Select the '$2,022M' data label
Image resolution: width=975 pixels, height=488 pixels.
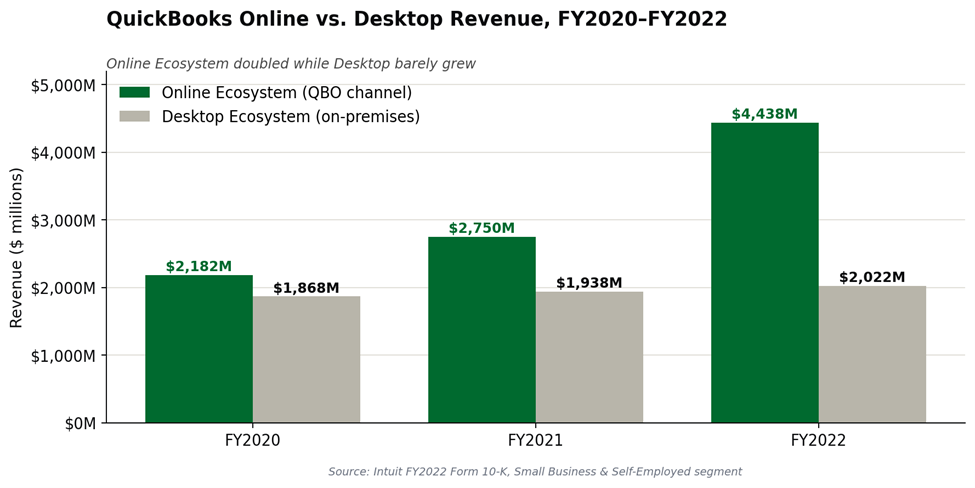pyautogui.click(x=872, y=277)
